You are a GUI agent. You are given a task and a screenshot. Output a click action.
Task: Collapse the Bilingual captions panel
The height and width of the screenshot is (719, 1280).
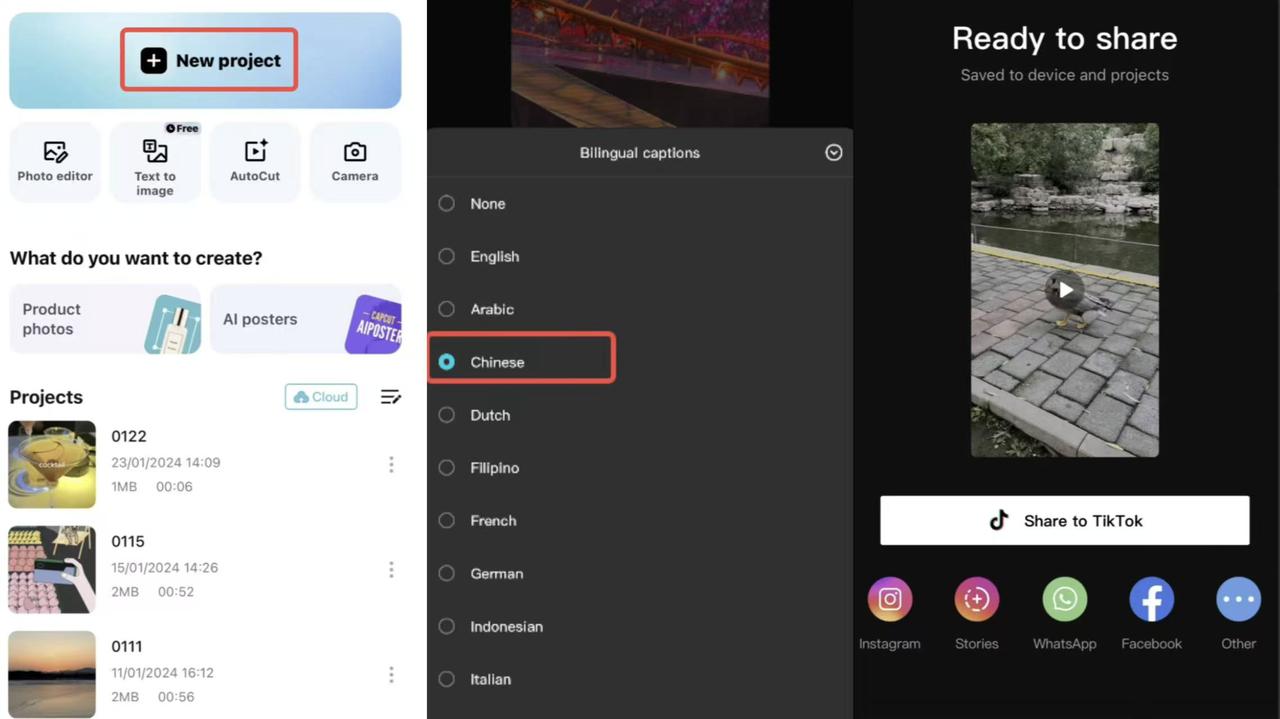(834, 153)
